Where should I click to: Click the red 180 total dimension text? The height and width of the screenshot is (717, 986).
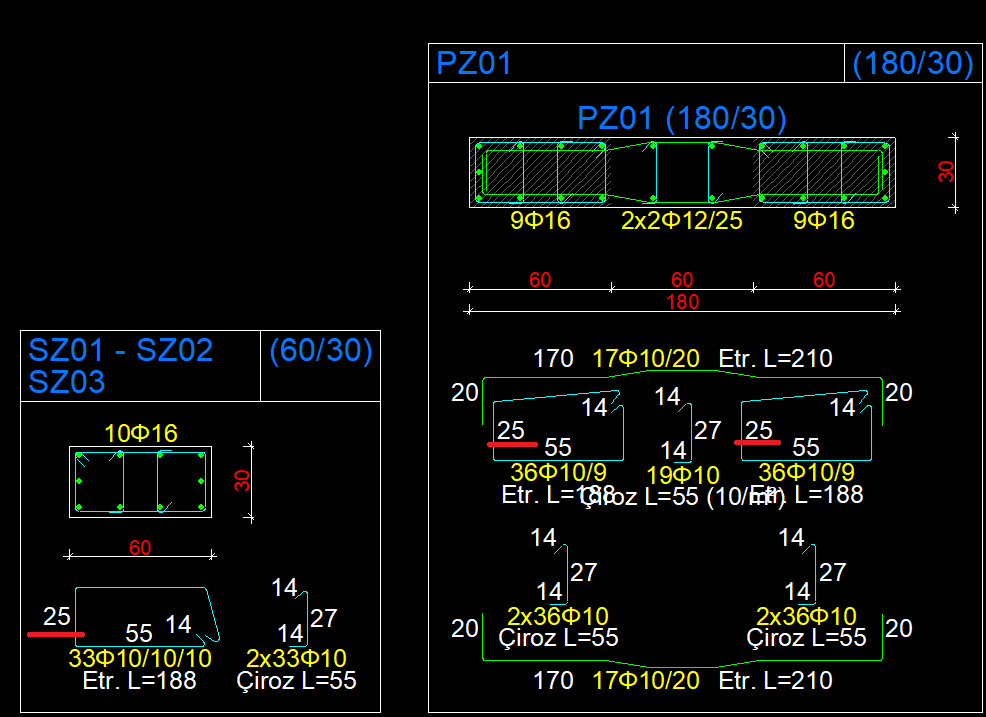pyautogui.click(x=683, y=302)
